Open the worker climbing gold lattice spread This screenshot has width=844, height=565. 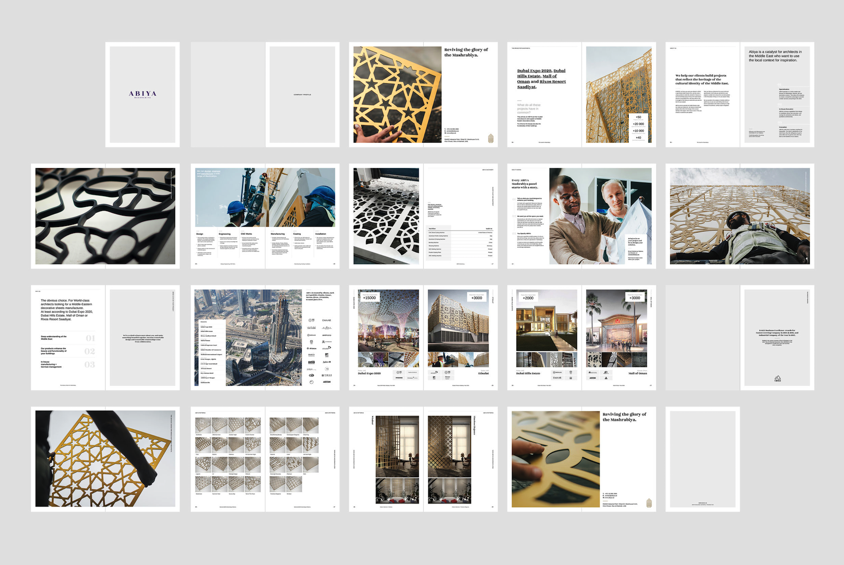tap(739, 216)
